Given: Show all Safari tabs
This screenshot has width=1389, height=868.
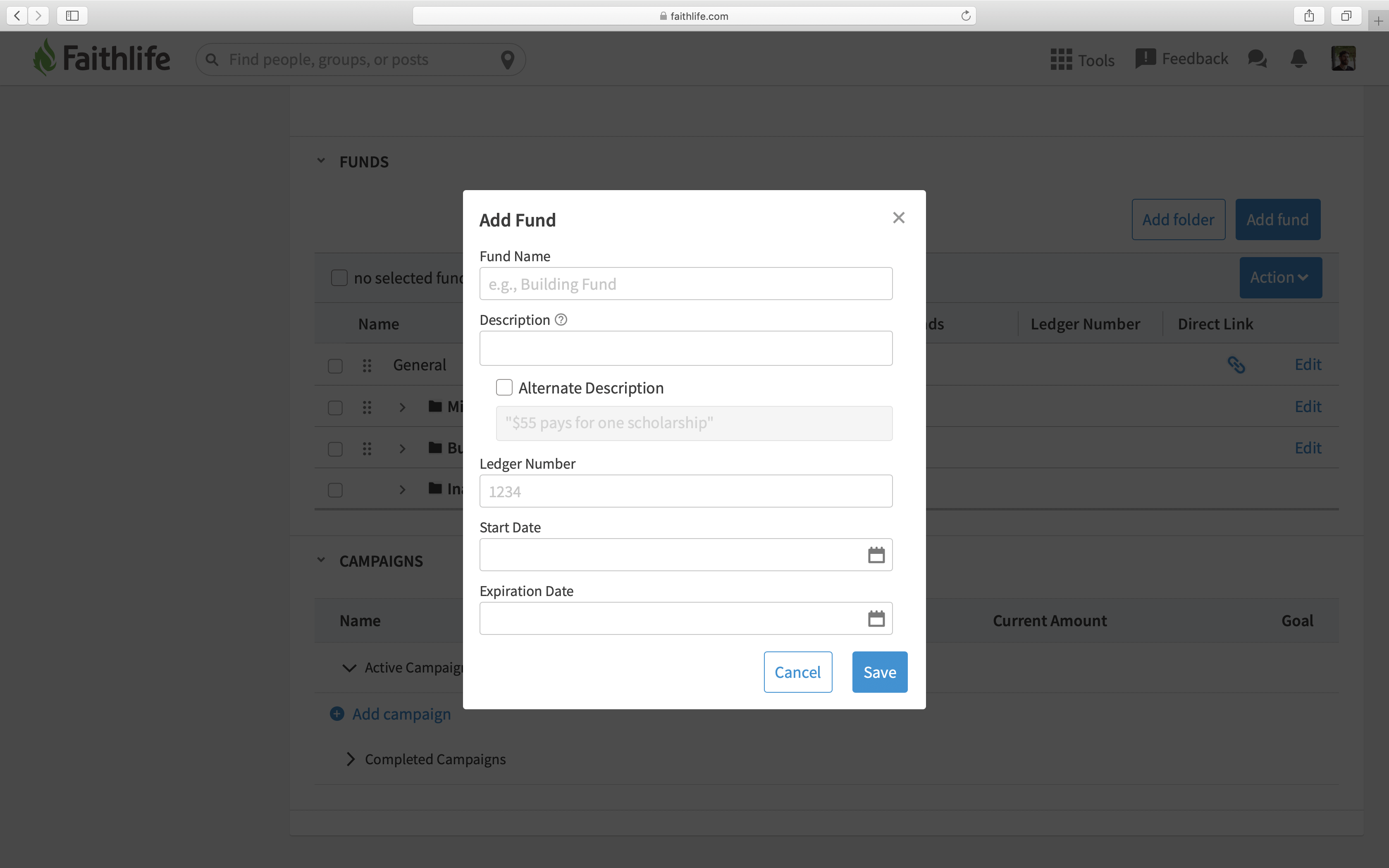Looking at the screenshot, I should [x=1346, y=16].
